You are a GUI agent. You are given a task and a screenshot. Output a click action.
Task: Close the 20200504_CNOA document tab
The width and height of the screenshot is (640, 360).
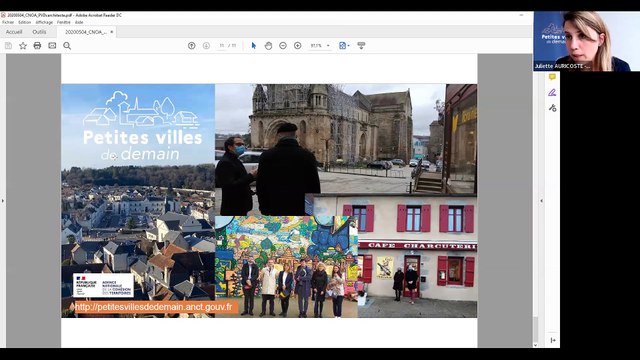coord(112,32)
